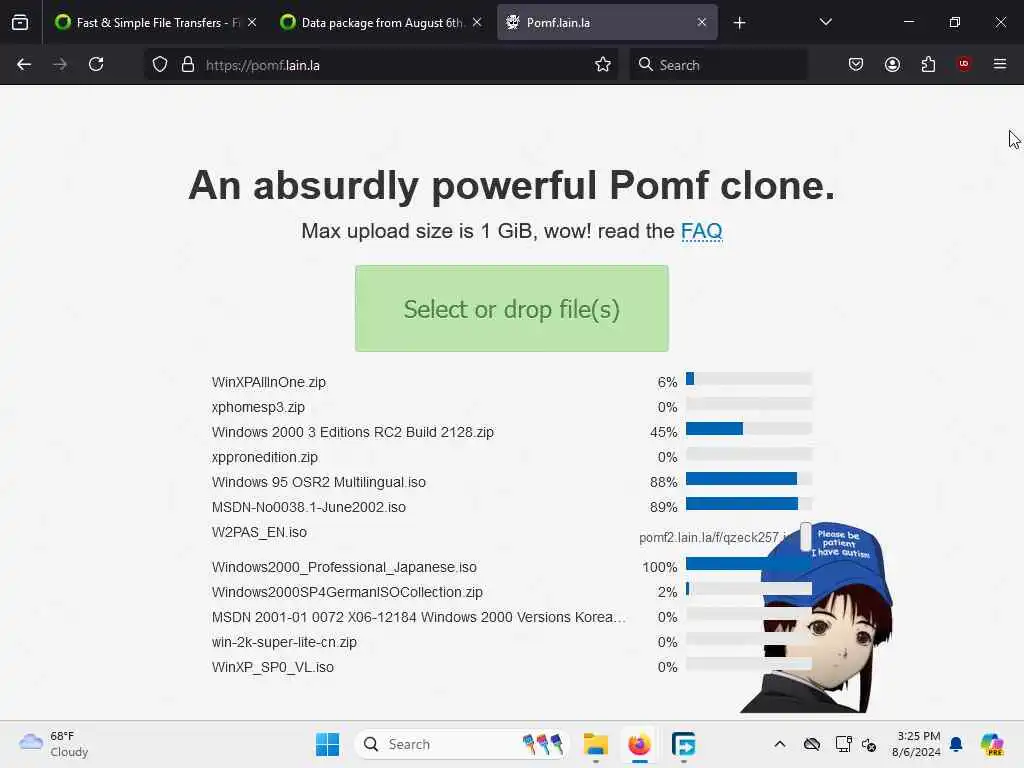1024x768 pixels.
Task: Open tracking protection shield icon
Action: (160, 65)
